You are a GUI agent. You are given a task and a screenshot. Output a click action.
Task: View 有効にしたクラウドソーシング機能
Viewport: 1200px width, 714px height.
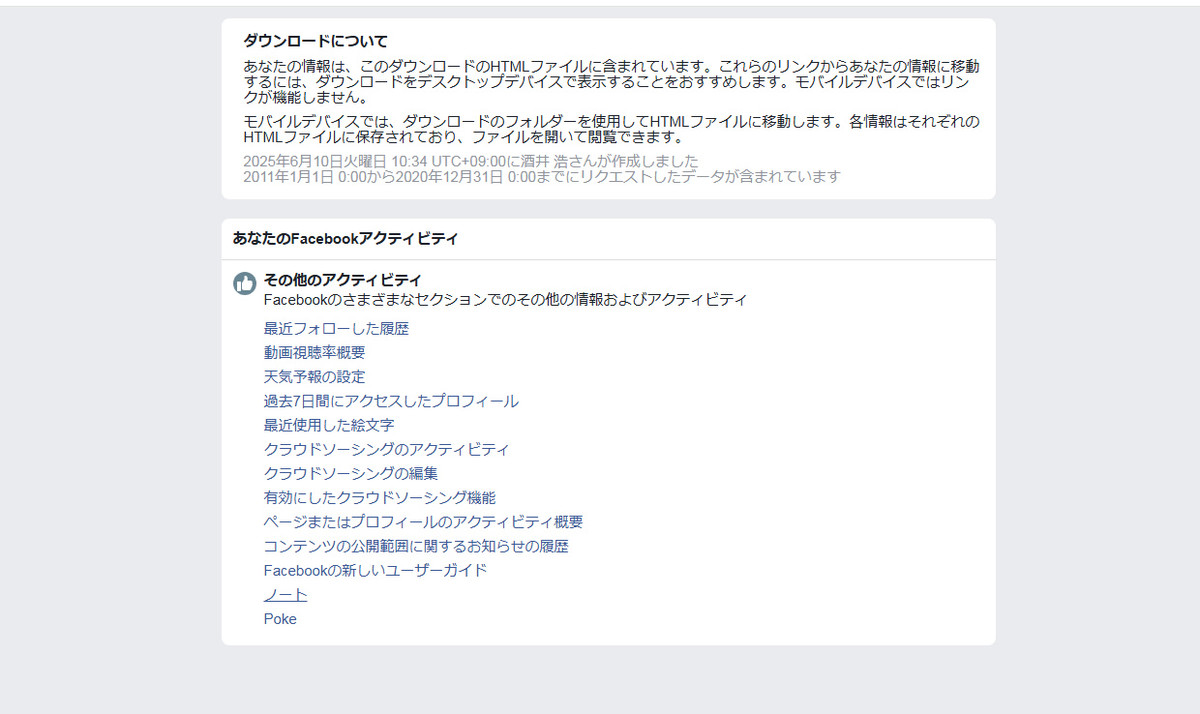(380, 497)
